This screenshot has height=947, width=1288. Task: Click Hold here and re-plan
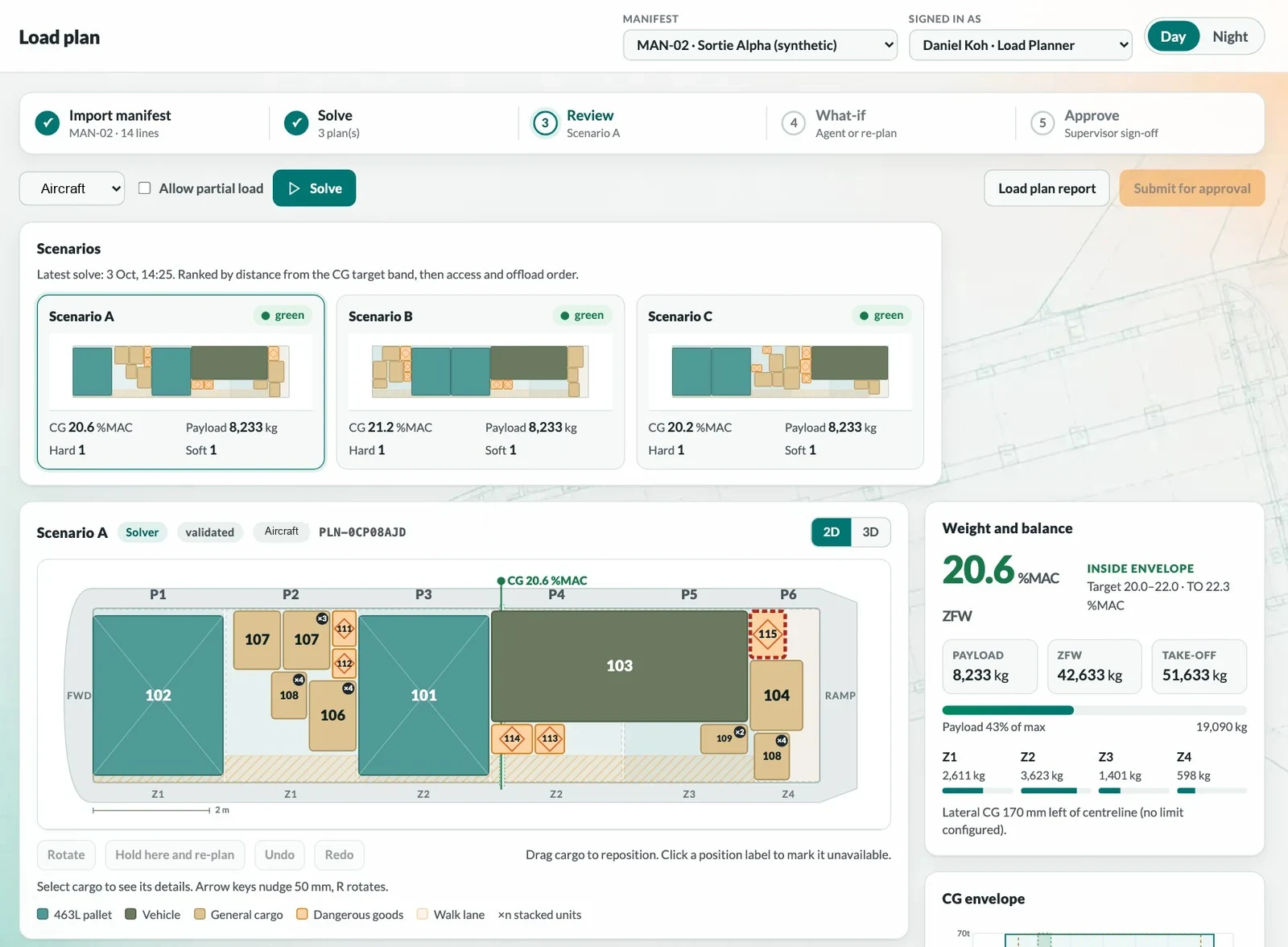pyautogui.click(x=175, y=855)
